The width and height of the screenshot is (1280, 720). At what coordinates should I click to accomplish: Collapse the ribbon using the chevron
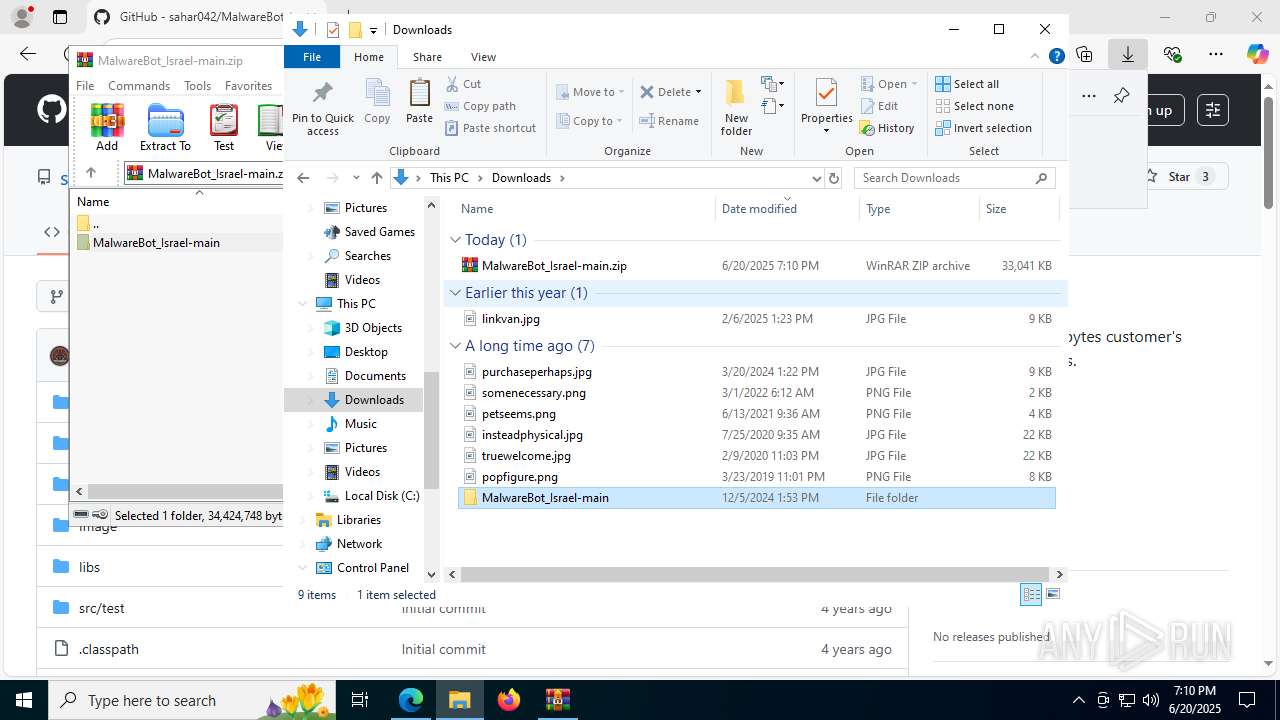1035,57
